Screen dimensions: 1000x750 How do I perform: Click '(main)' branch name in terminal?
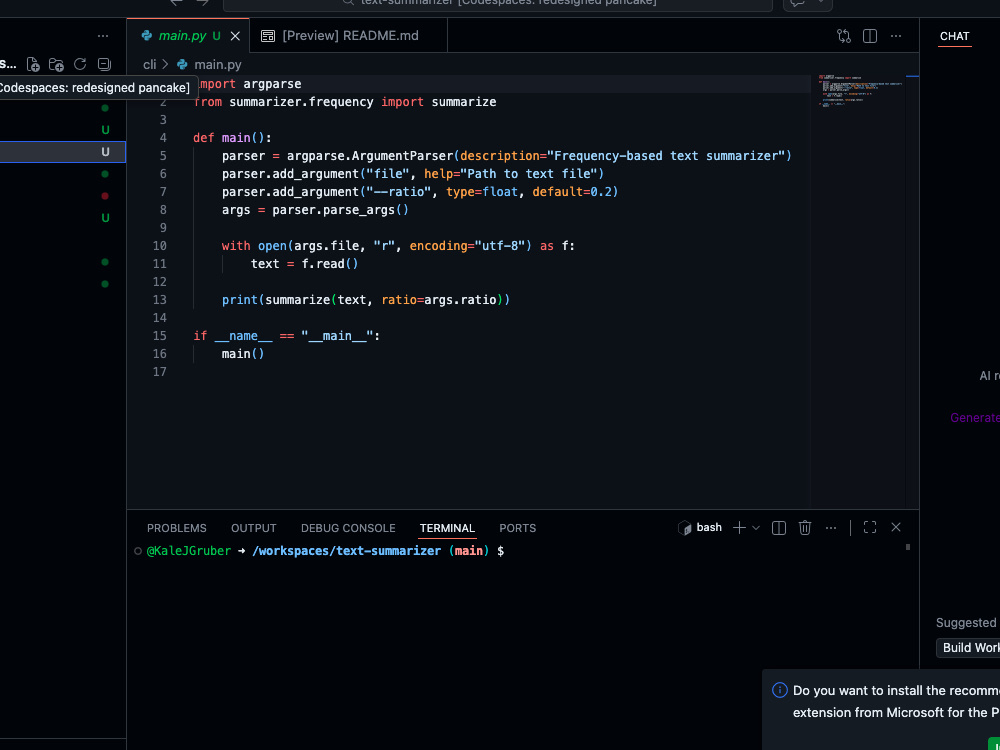point(469,551)
